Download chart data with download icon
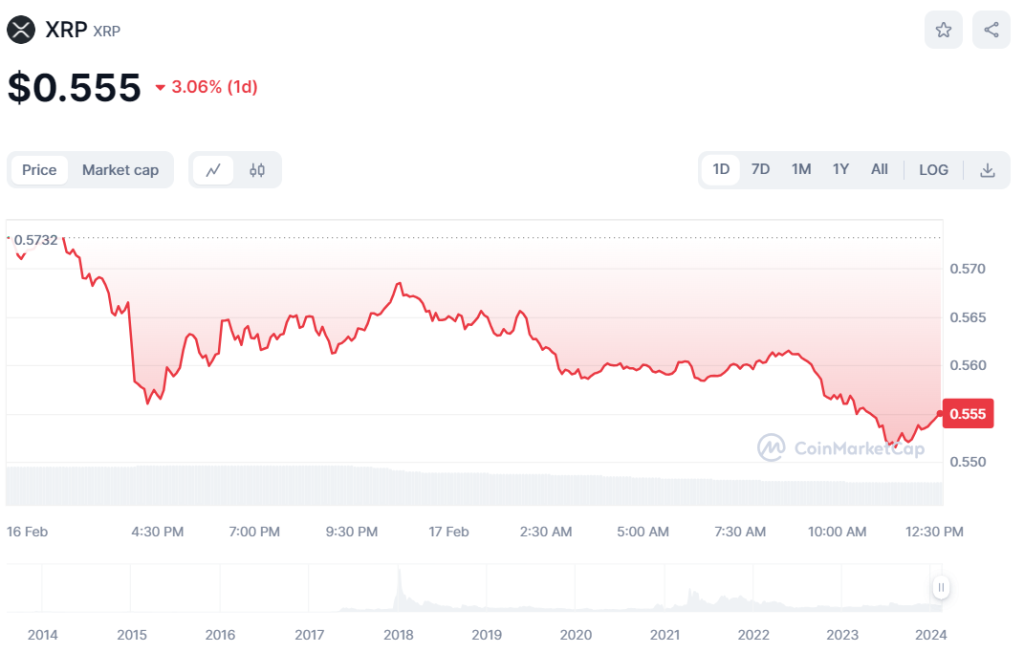 pos(987,170)
